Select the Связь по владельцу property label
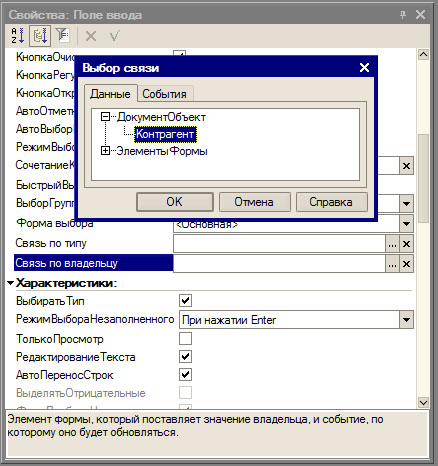 pyautogui.click(x=67, y=263)
